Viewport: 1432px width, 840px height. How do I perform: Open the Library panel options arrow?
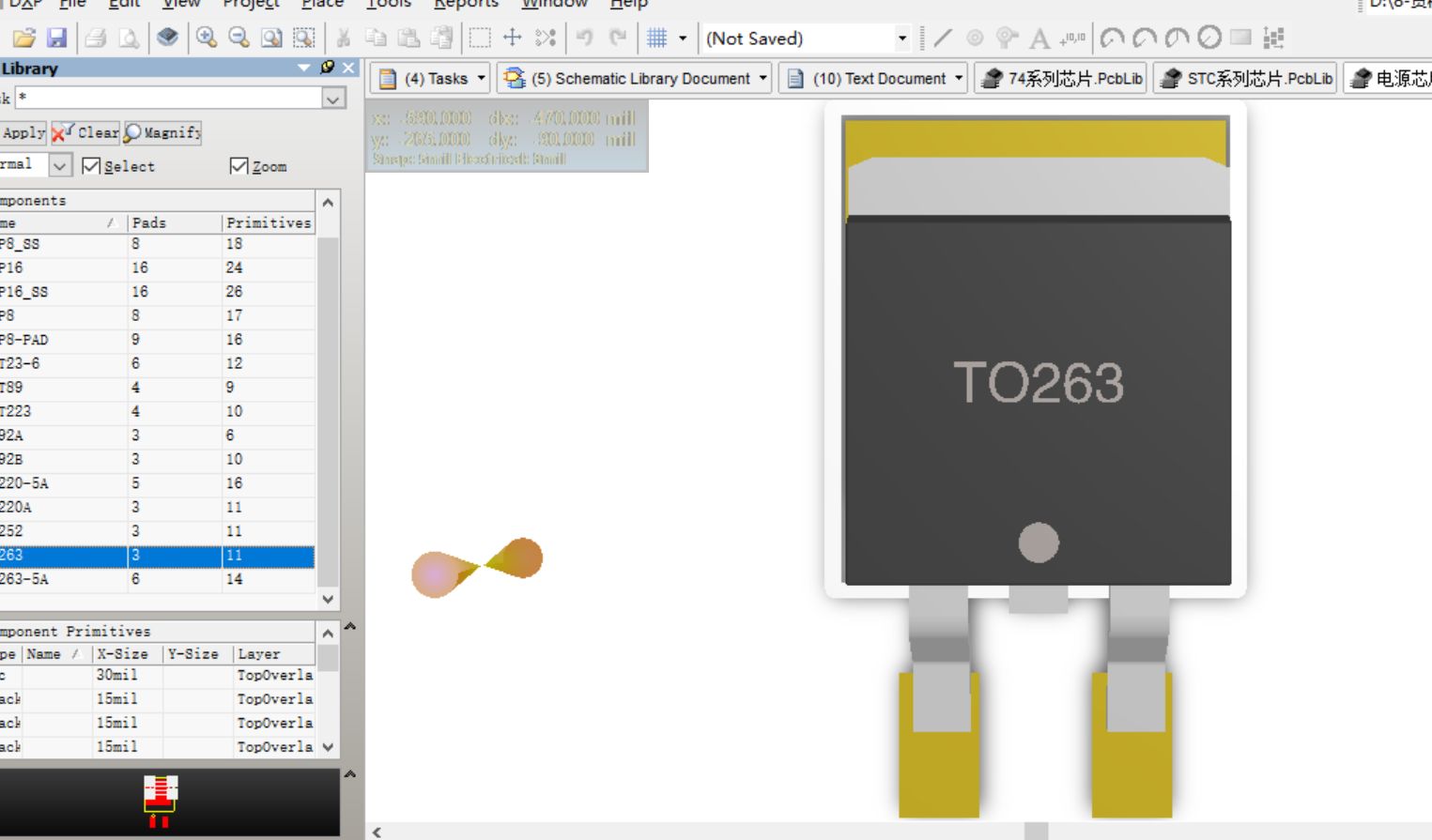point(303,68)
